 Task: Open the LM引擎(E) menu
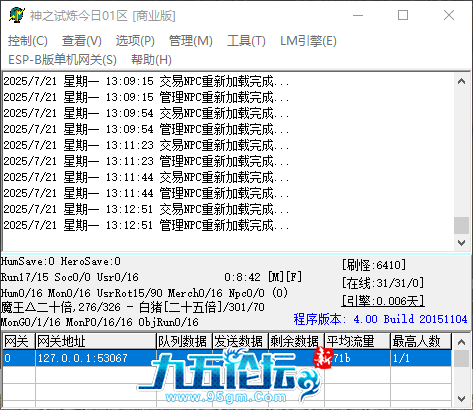coord(308,41)
